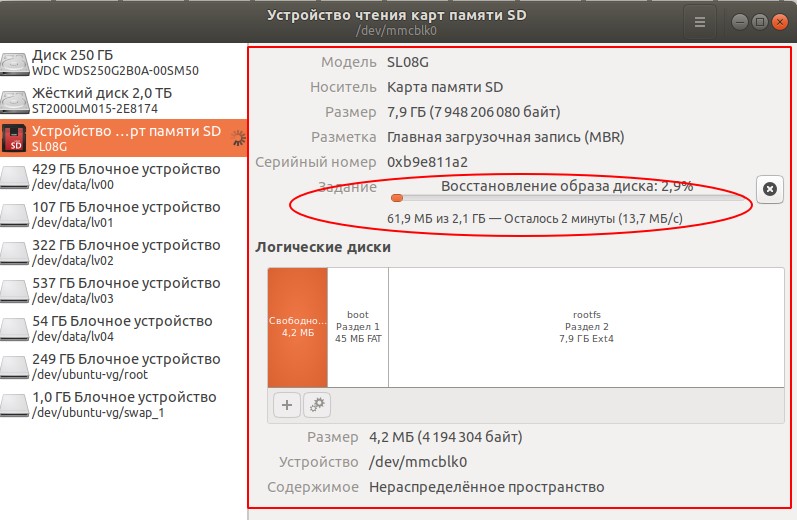
Task: Click the restore progress bar
Action: tap(570, 199)
